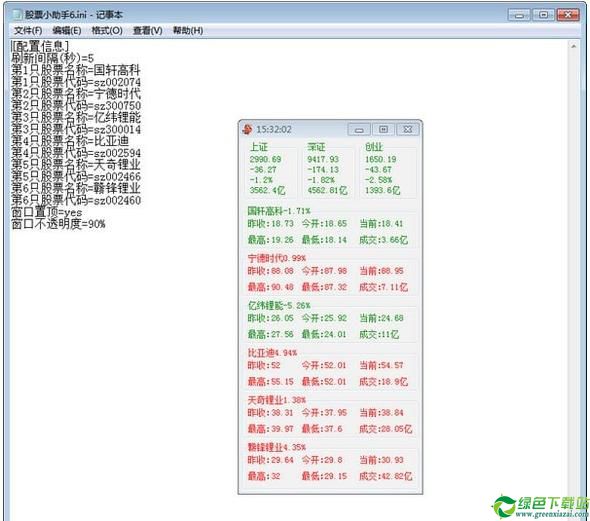590x521 pixels.
Task: Open the 查看(V) menu
Action: [148, 30]
